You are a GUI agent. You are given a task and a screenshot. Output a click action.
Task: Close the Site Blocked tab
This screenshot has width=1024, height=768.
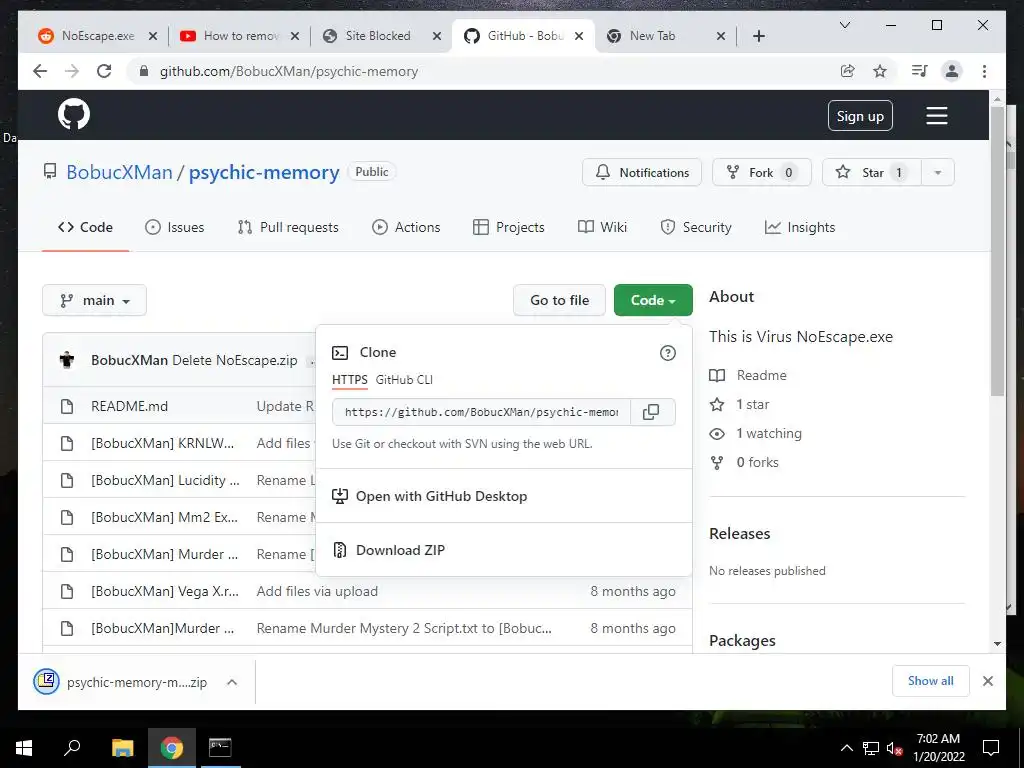pyautogui.click(x=437, y=36)
